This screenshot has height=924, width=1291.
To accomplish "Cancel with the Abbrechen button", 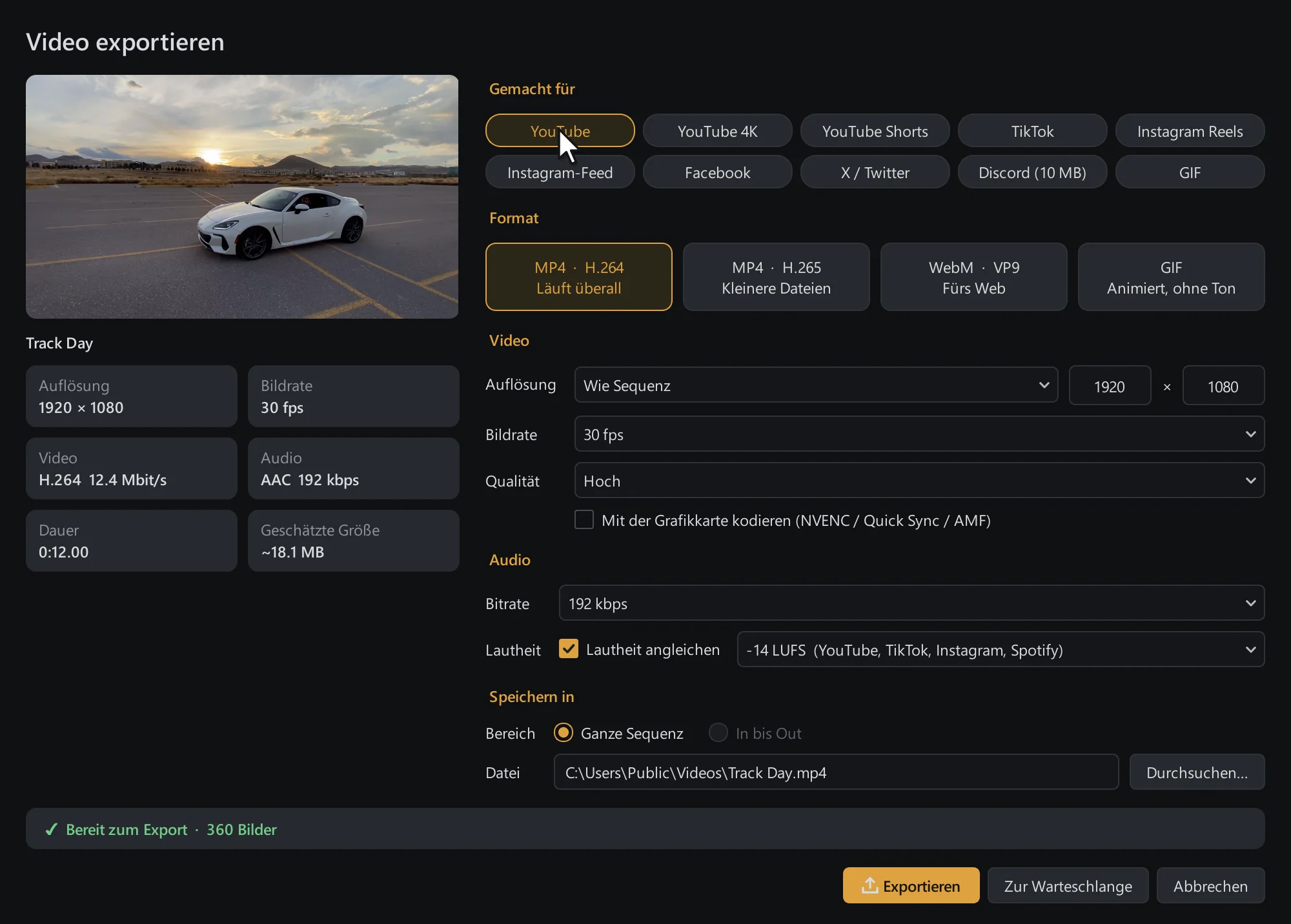I will (x=1211, y=885).
